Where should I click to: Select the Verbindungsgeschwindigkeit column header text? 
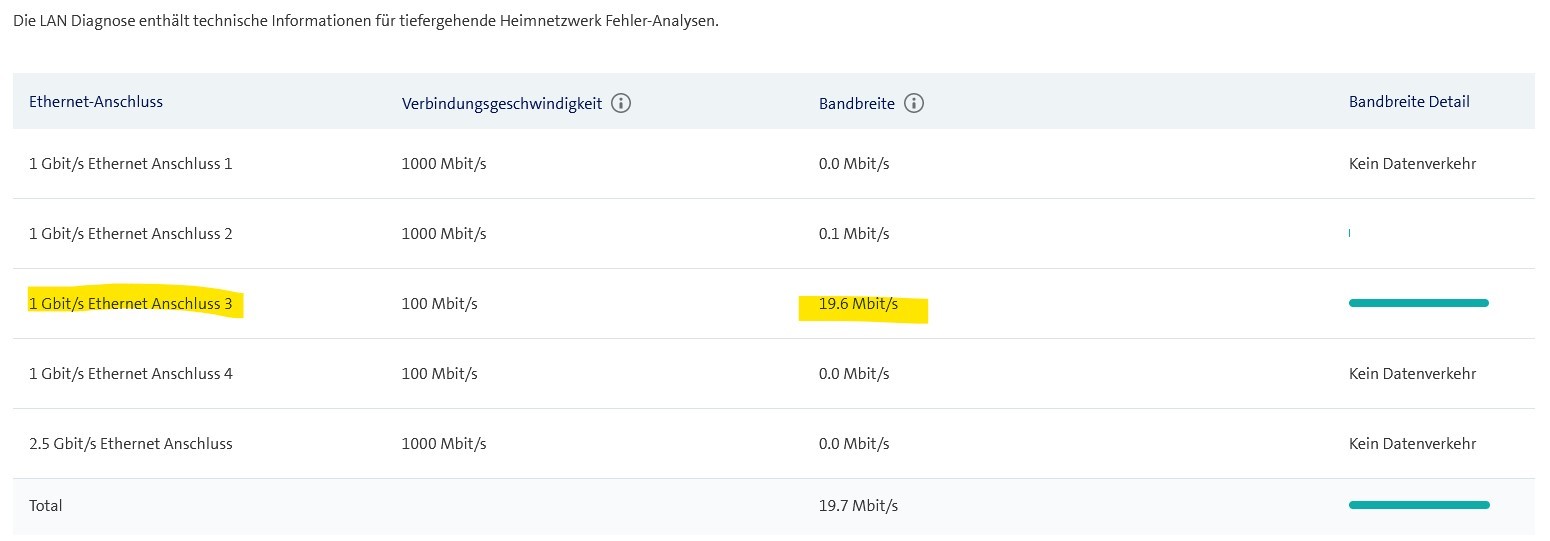point(502,103)
